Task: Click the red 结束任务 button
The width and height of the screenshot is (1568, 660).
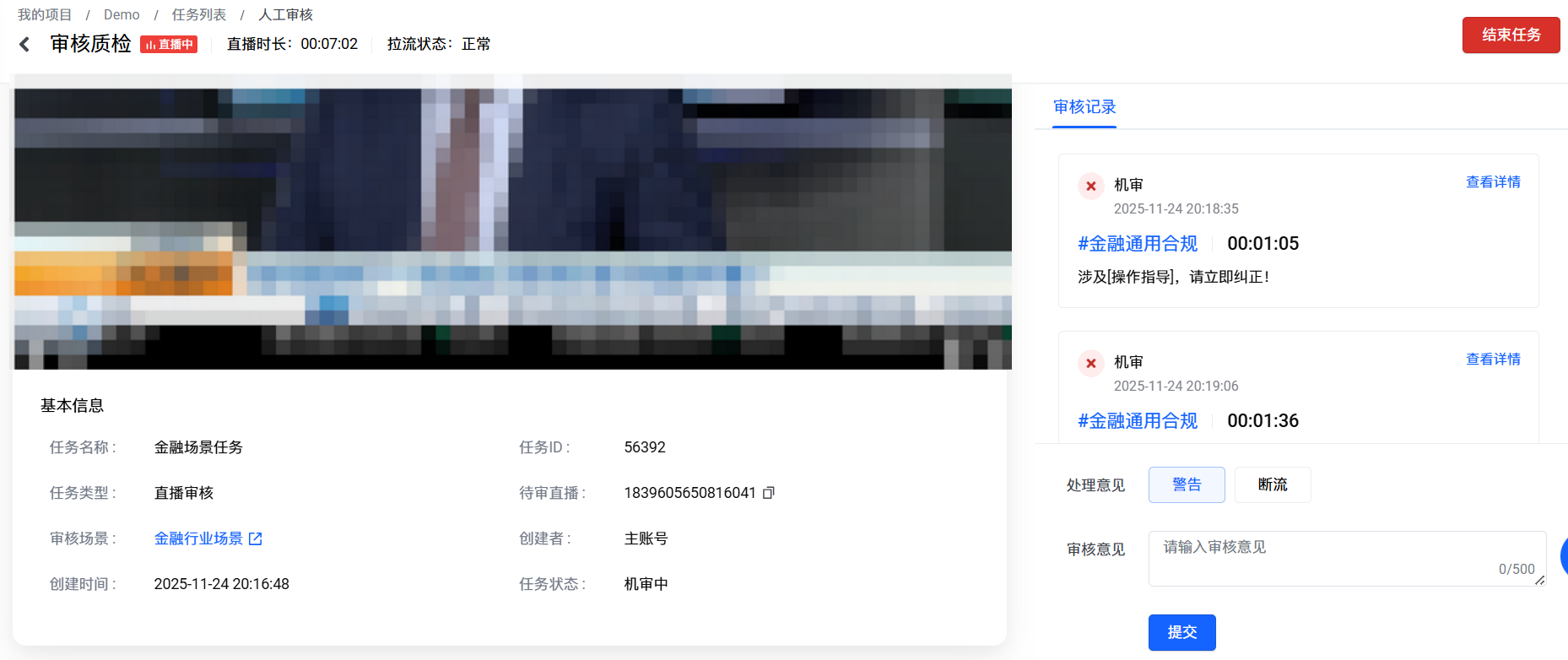Action: click(x=1511, y=35)
